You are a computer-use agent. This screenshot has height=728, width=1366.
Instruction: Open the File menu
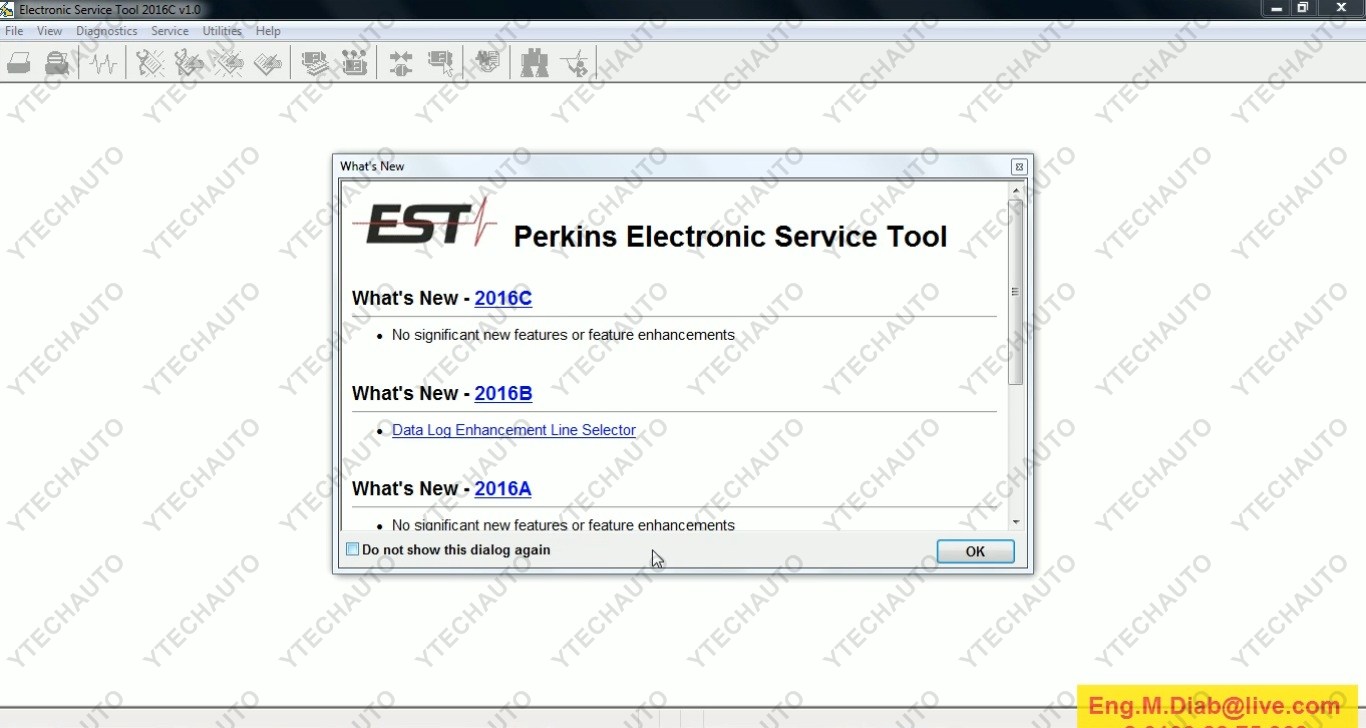point(14,31)
